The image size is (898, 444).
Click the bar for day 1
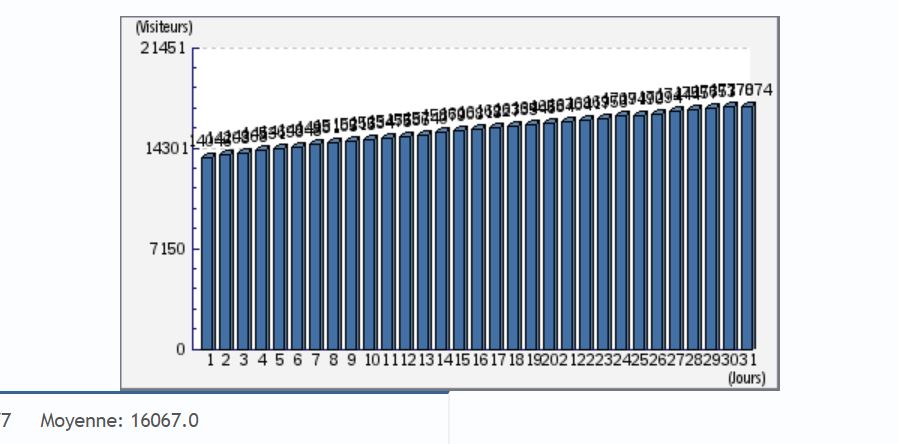click(x=208, y=250)
